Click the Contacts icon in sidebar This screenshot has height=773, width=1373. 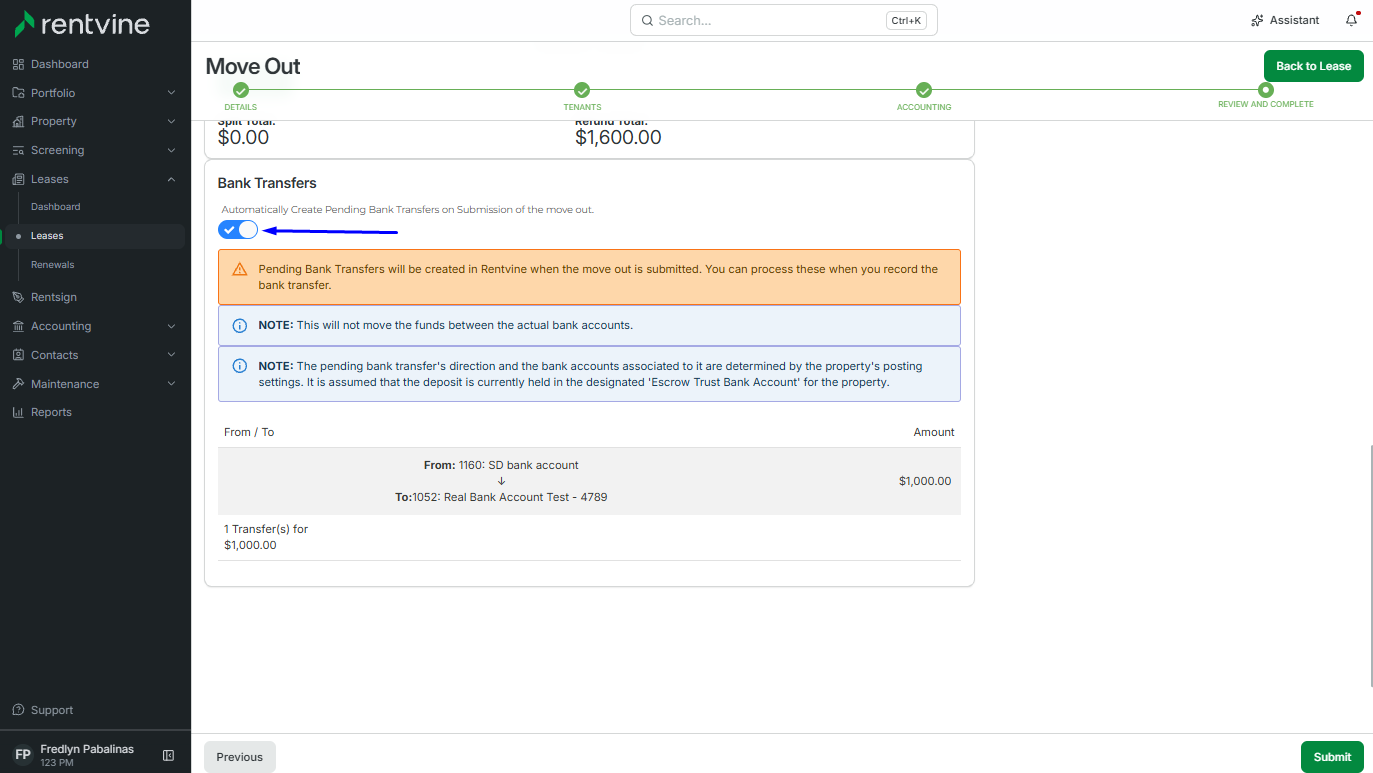18,355
